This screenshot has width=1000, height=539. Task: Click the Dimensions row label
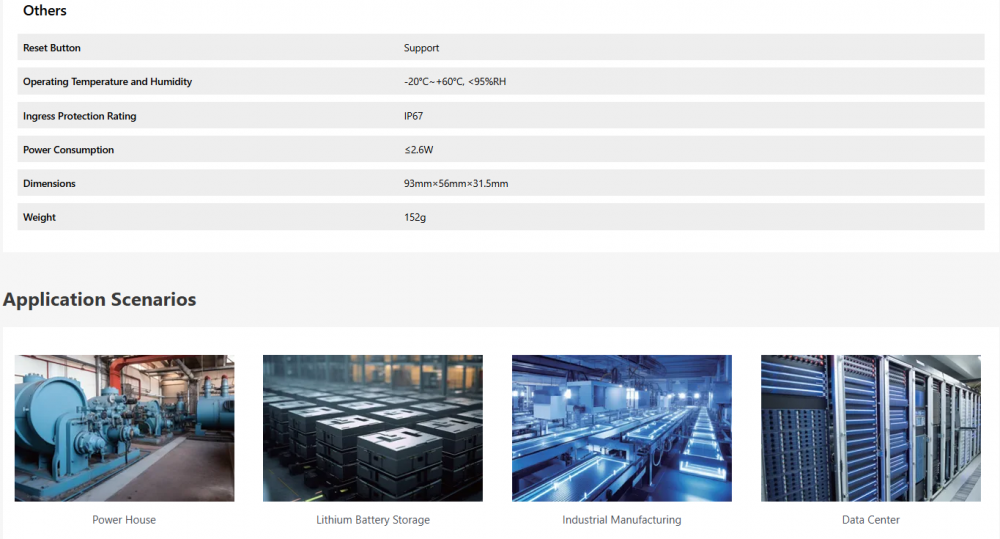pos(49,184)
